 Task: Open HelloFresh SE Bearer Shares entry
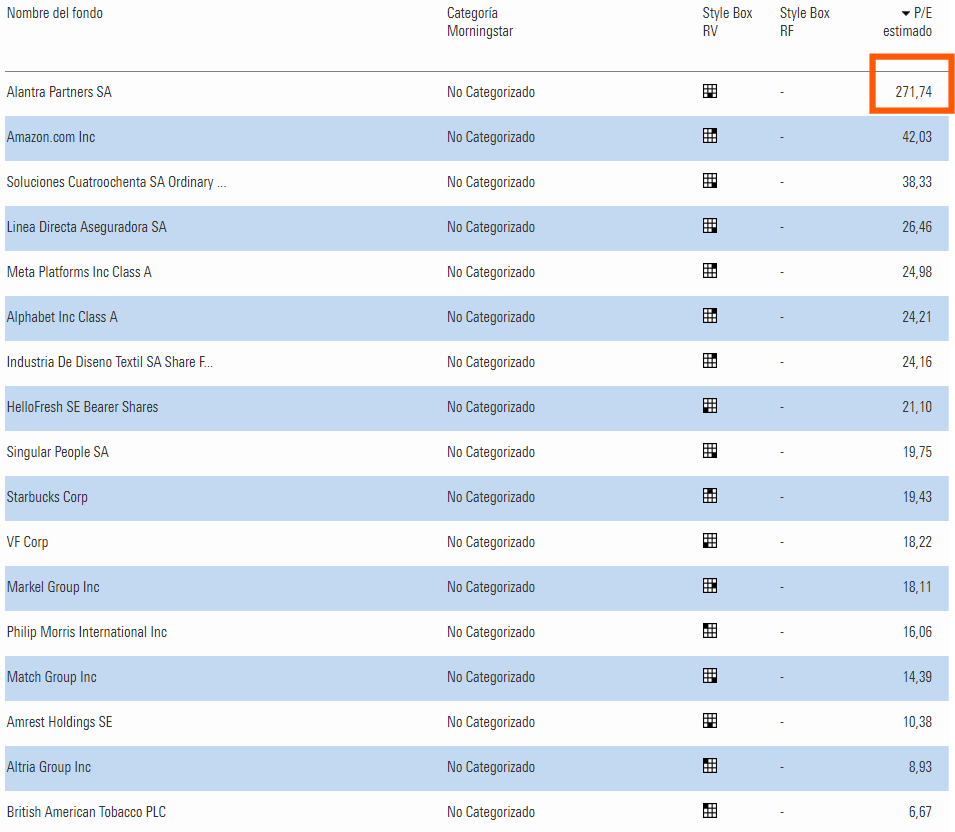pyautogui.click(x=82, y=407)
